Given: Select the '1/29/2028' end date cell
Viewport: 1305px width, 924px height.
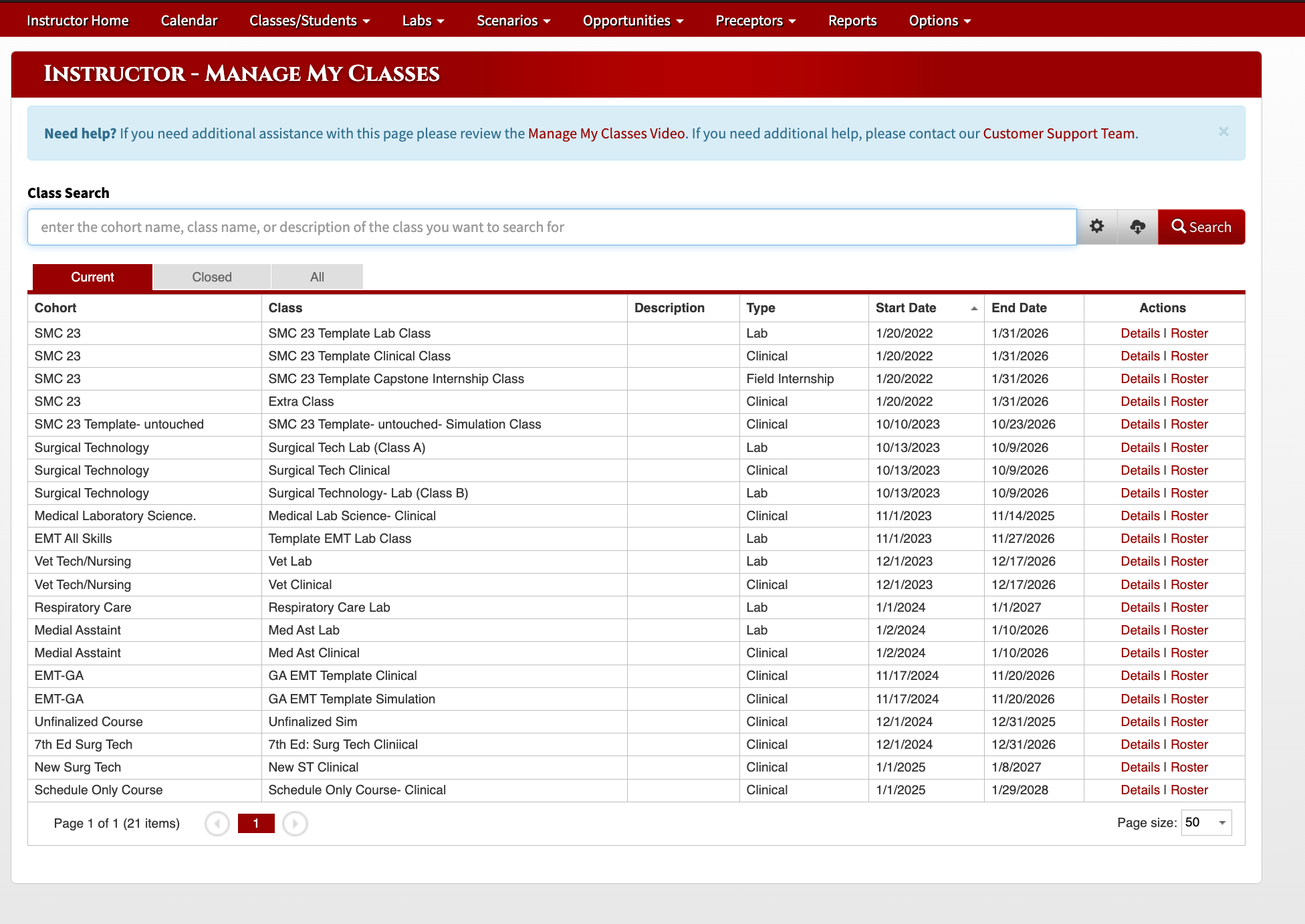Looking at the screenshot, I should tap(1034, 790).
